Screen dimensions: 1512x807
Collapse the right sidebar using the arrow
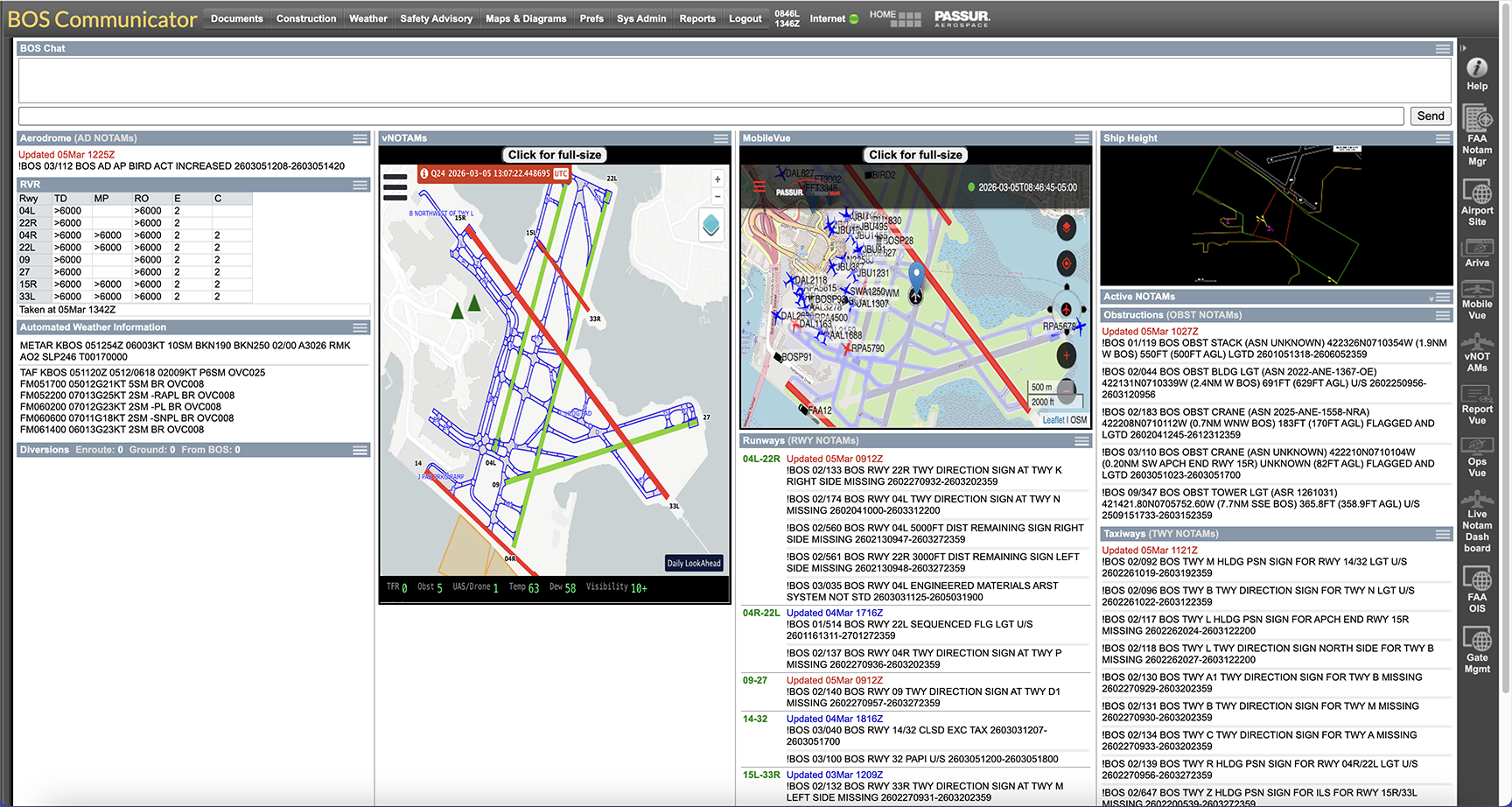point(1463,48)
